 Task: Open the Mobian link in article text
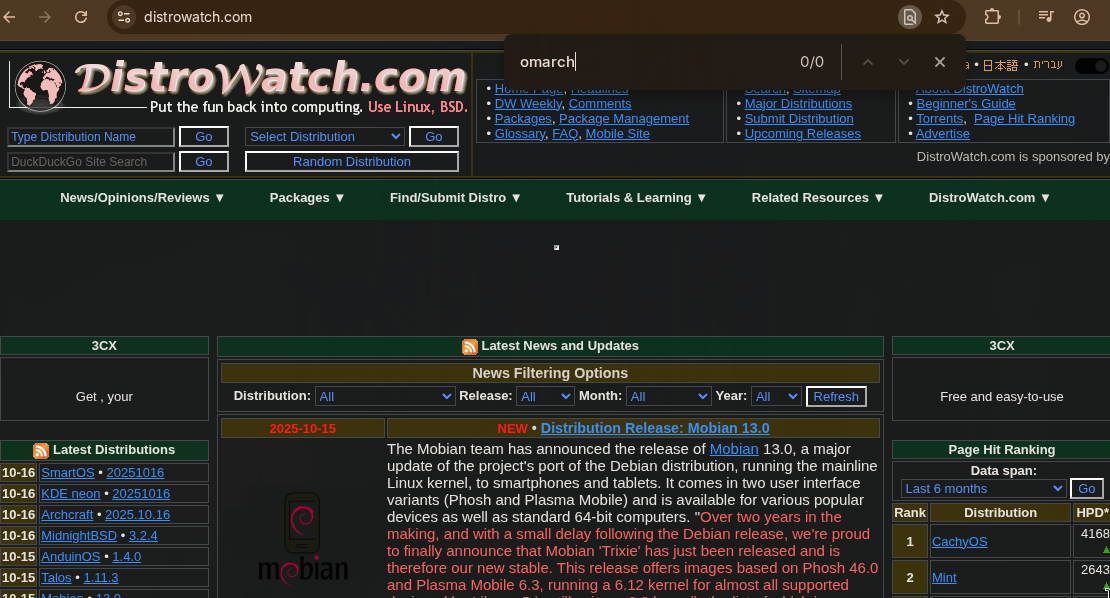[x=734, y=449]
